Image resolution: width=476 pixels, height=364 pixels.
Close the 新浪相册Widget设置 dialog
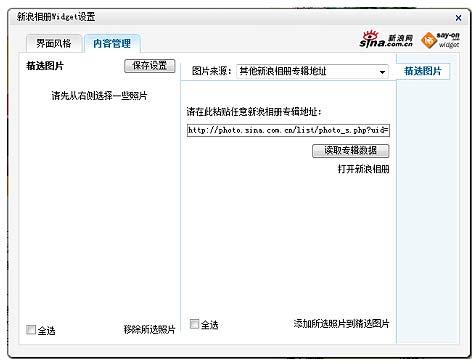point(458,18)
